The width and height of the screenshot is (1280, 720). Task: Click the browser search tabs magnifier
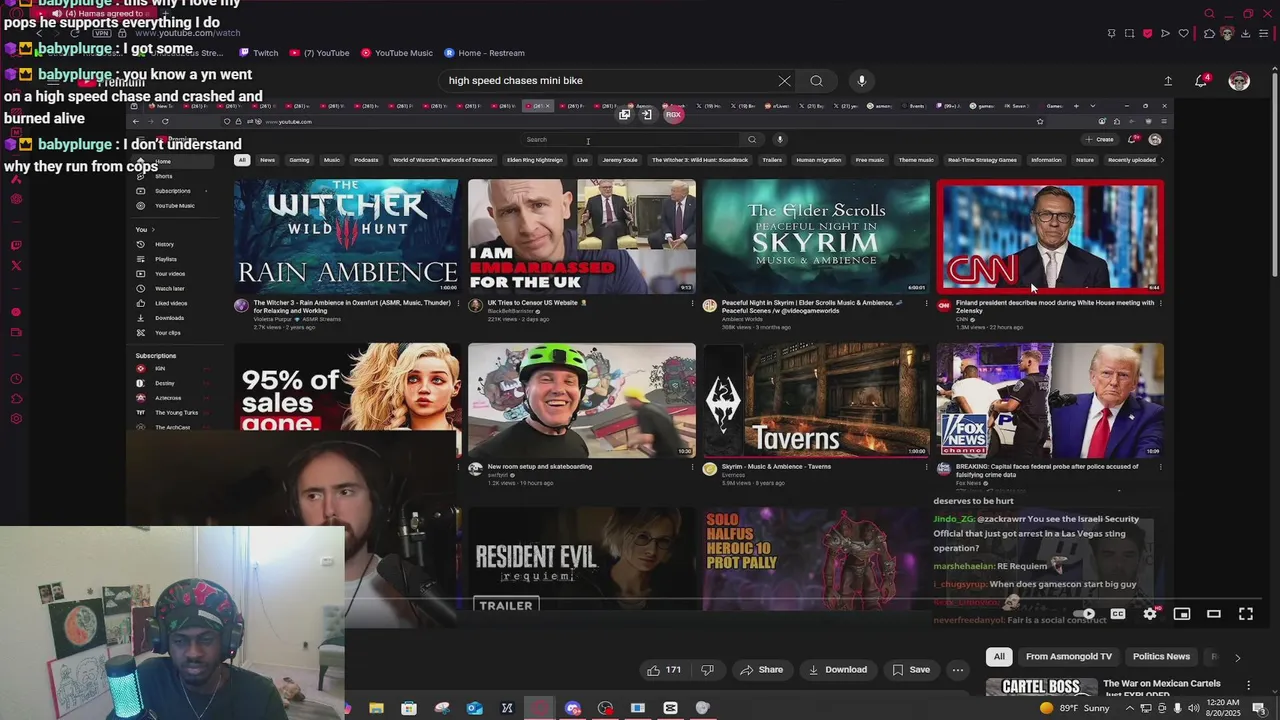pyautogui.click(x=1209, y=14)
